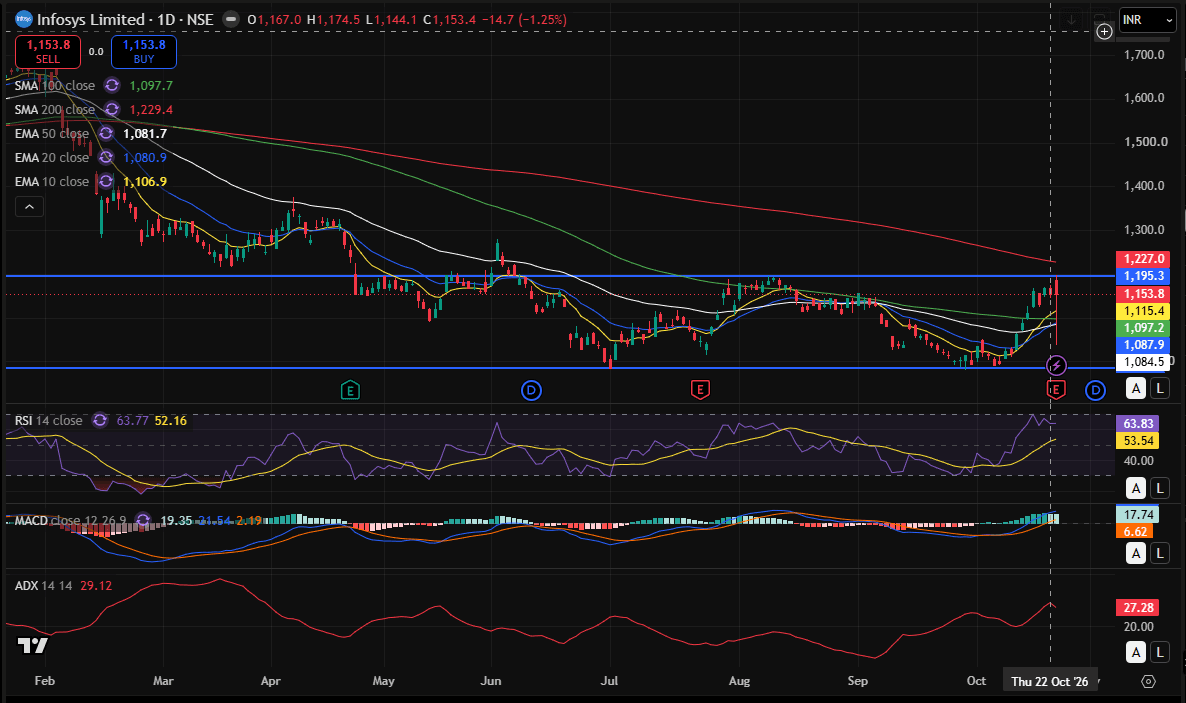Click the ADX value 29.12 in the legend

tap(96, 586)
